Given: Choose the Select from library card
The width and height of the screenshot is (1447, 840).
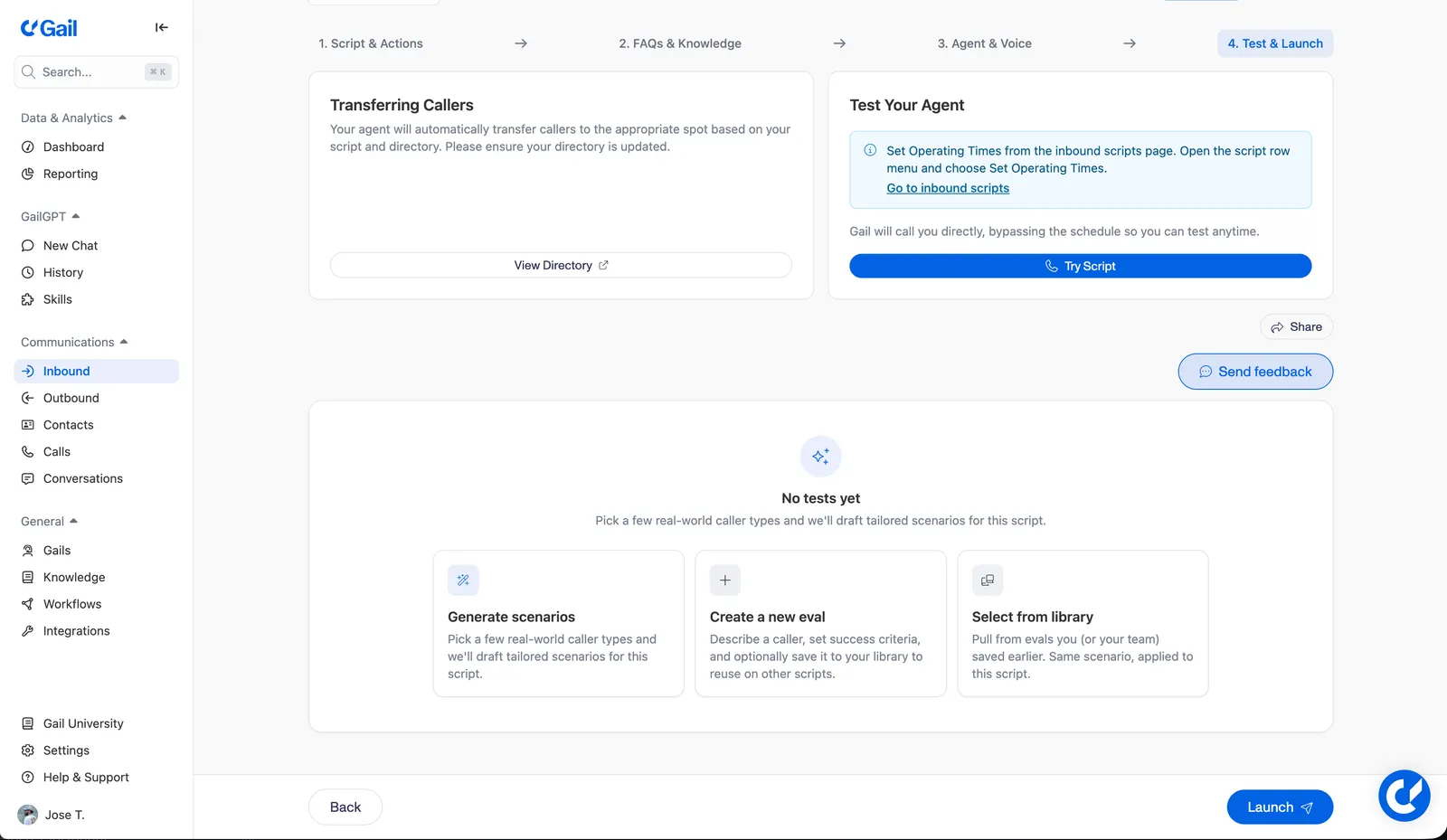Looking at the screenshot, I should pos(1083,624).
